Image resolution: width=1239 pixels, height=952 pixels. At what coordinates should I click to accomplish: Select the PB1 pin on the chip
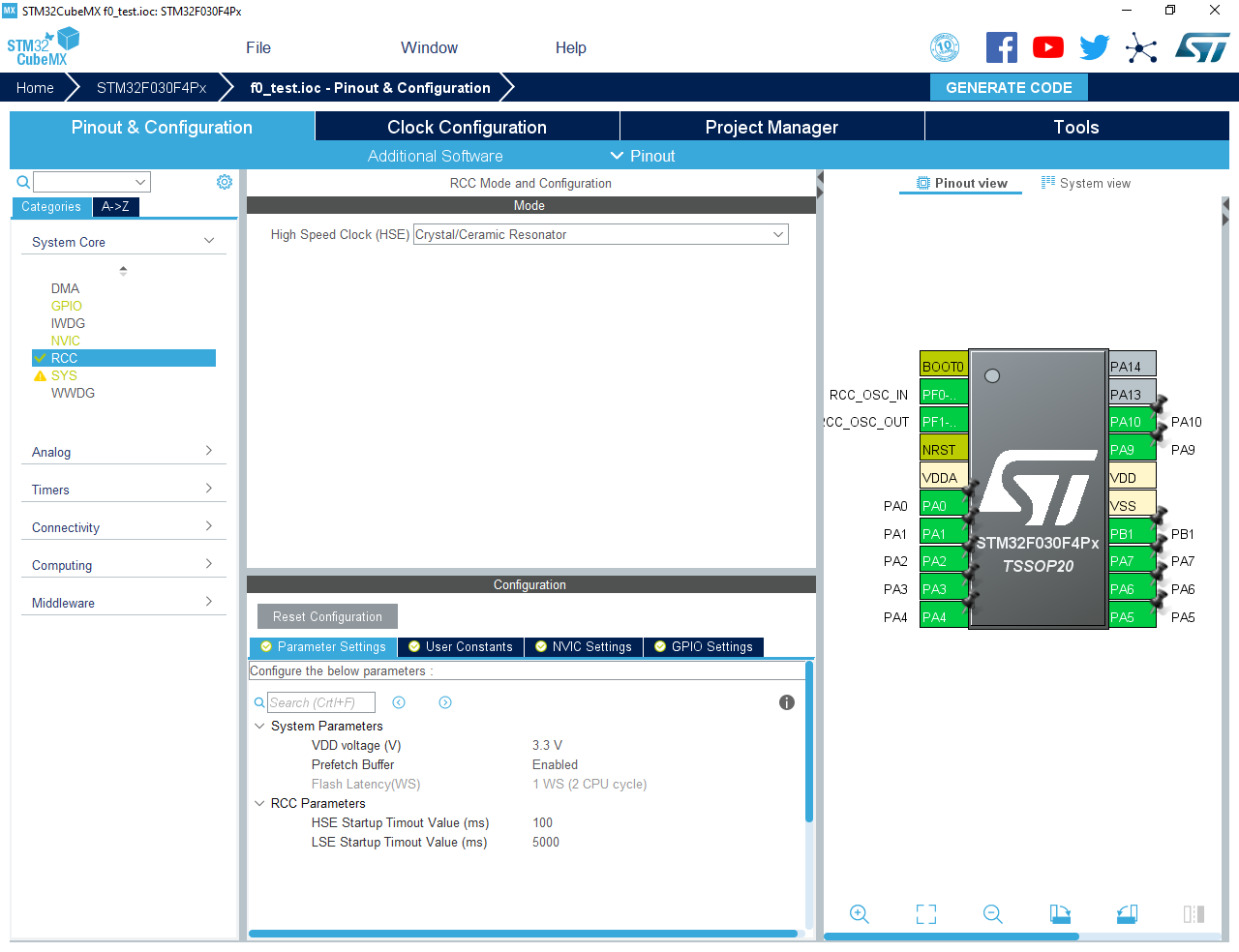[1132, 533]
